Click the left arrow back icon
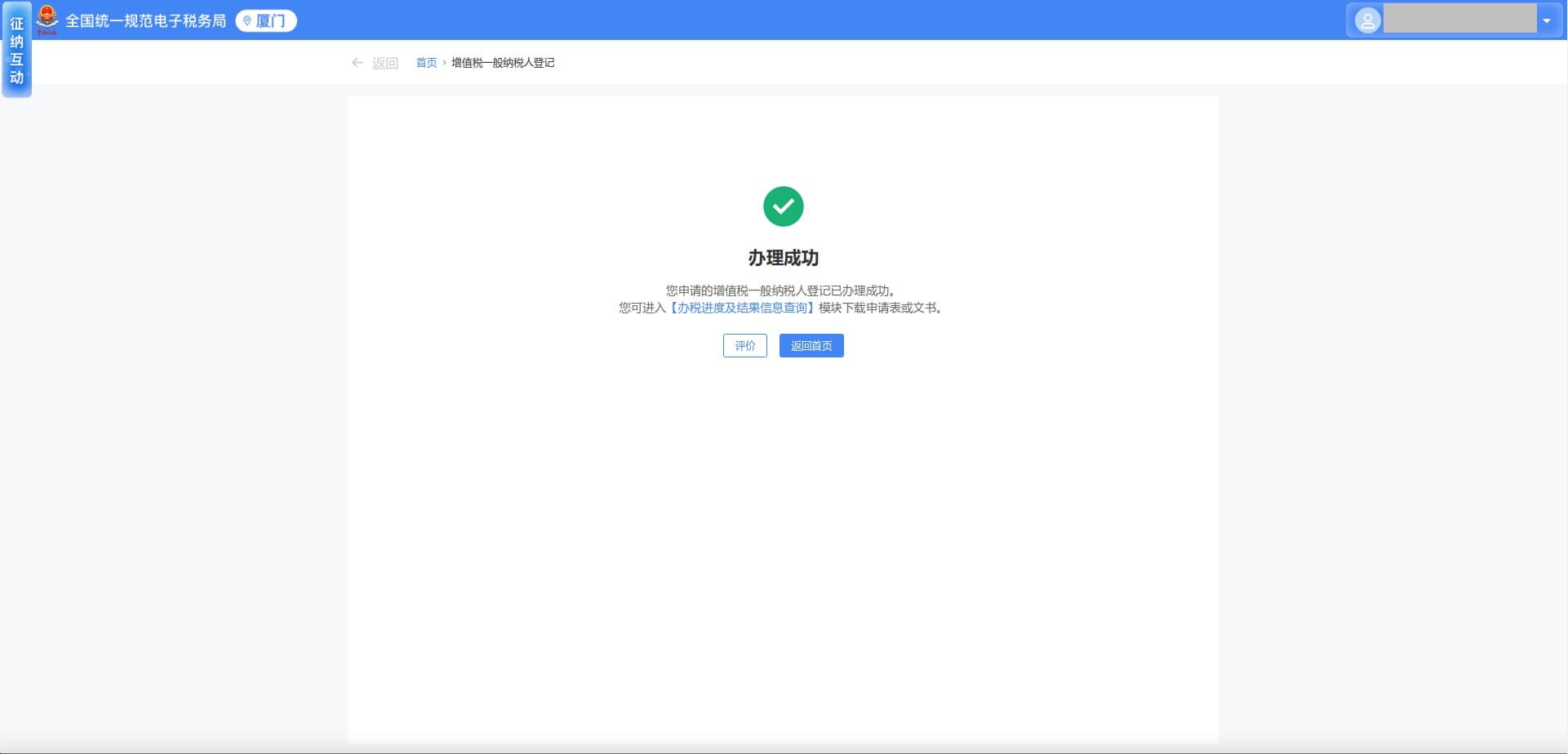This screenshot has height=754, width=1568. coord(357,63)
